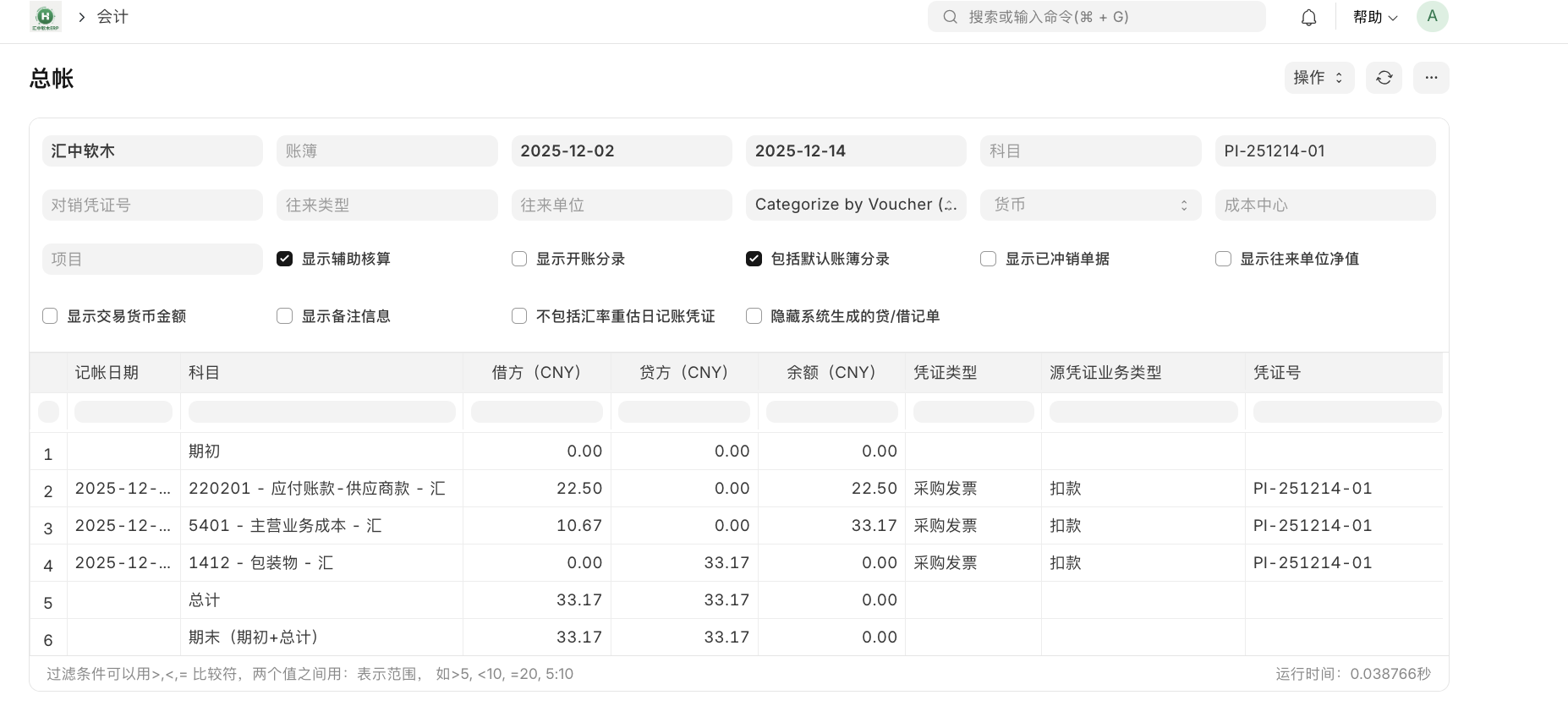Click the breadcrumb chevron arrow
Screen dimensions: 1568x717
point(82,17)
